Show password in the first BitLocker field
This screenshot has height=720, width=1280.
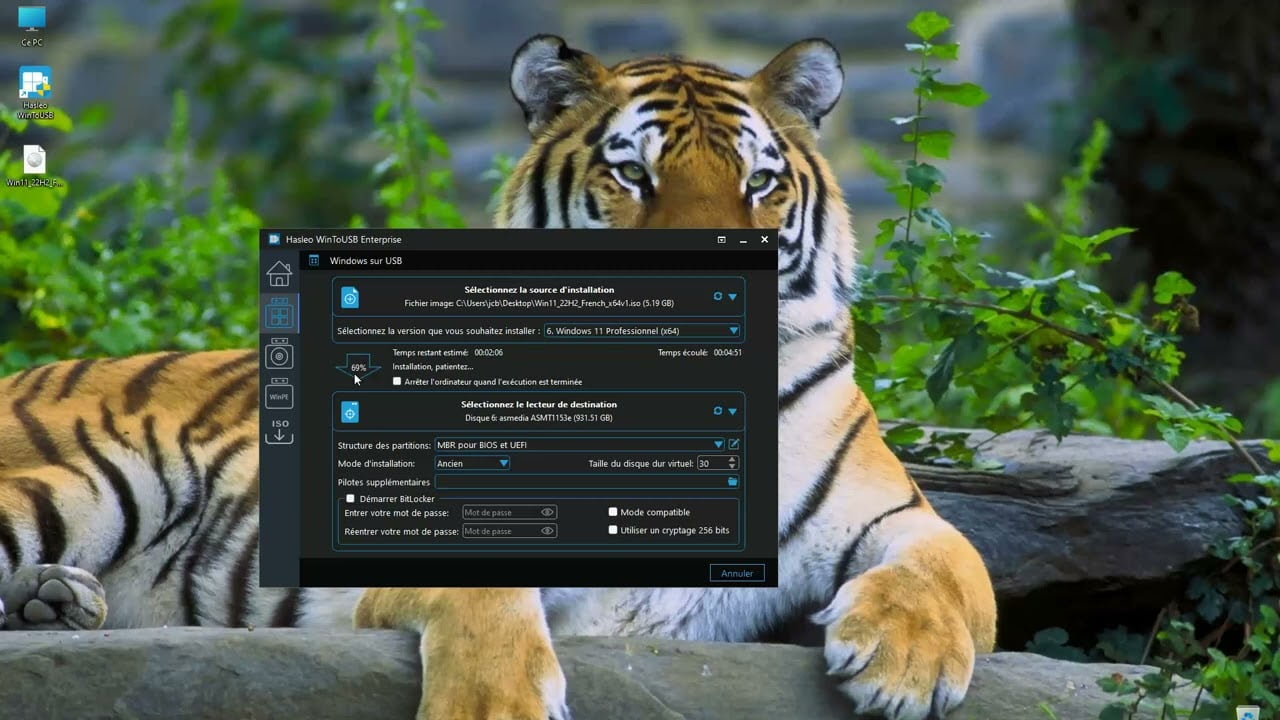pyautogui.click(x=547, y=512)
